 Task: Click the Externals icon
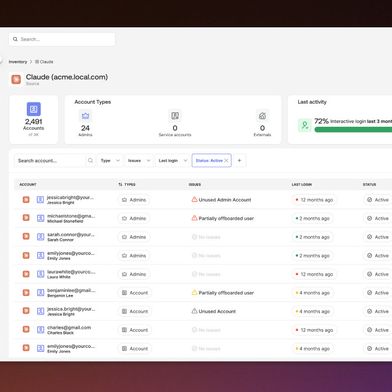(x=262, y=116)
